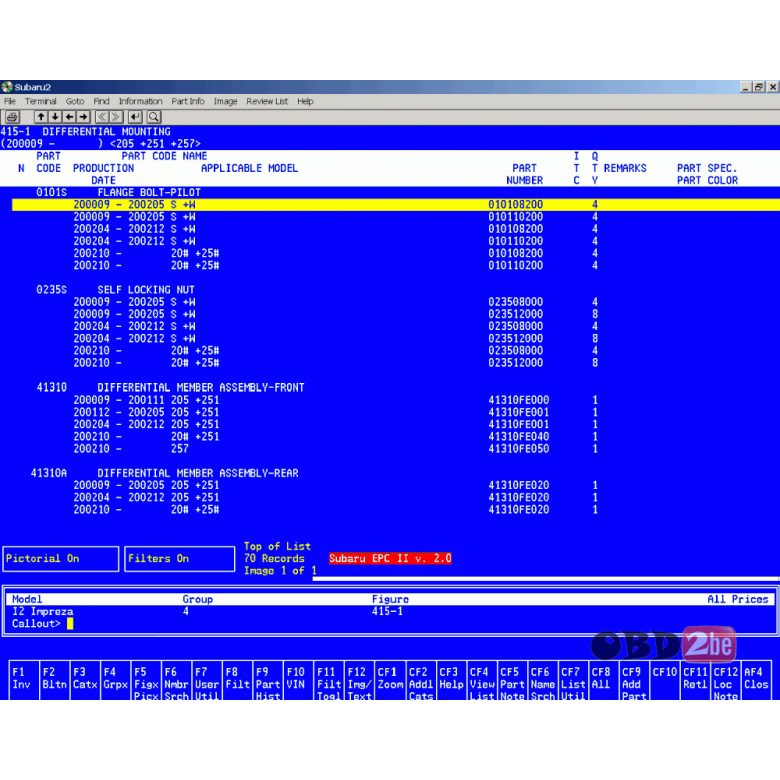Open the Review List menu
The width and height of the screenshot is (780, 780).
pyautogui.click(x=267, y=101)
